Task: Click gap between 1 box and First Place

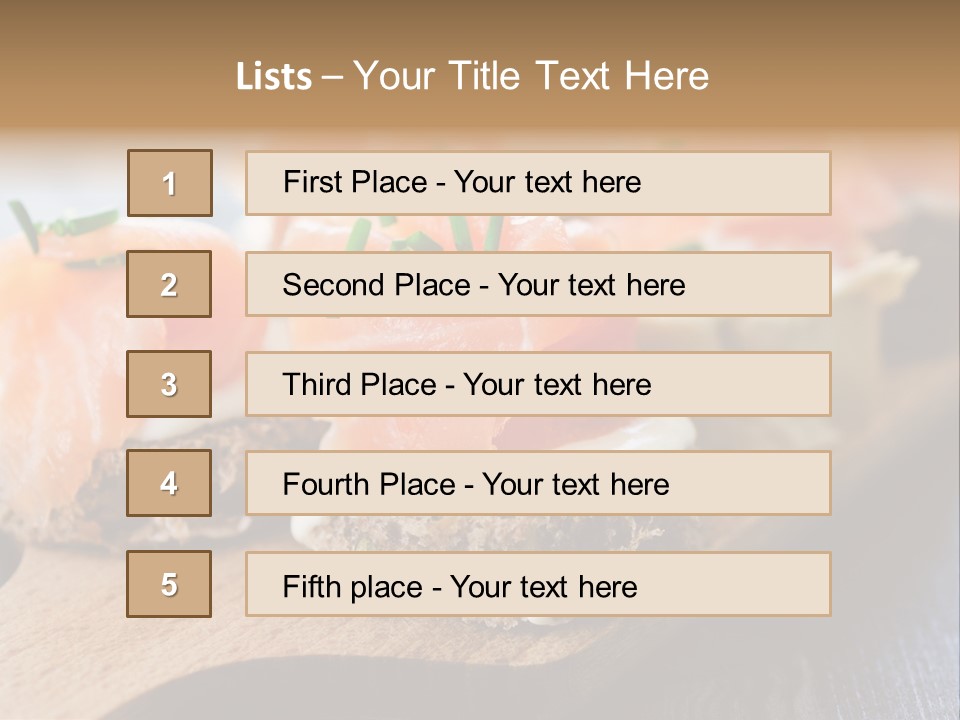Action: click(229, 183)
